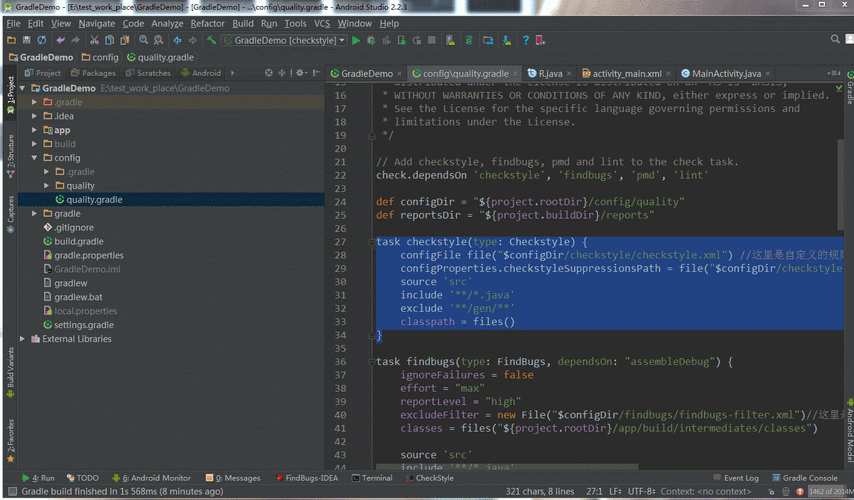The width and height of the screenshot is (854, 500).
Task: Click the Project Structure icon
Action: 488,40
